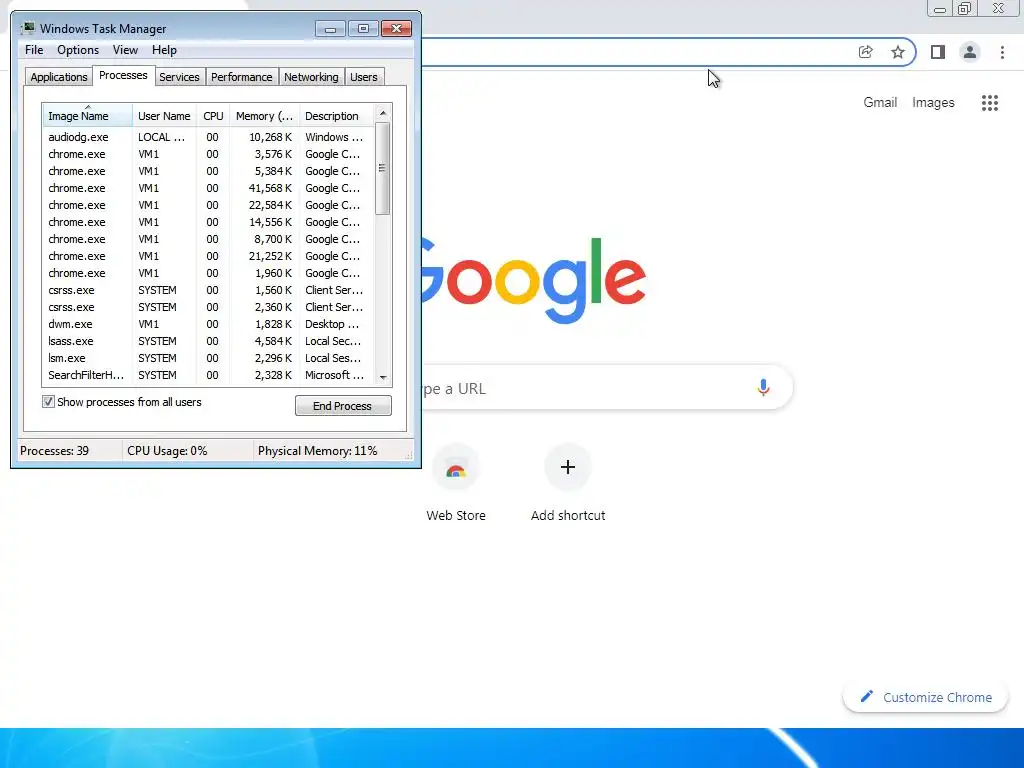Switch to the Applications tab
Image resolution: width=1024 pixels, height=768 pixels.
(x=59, y=76)
